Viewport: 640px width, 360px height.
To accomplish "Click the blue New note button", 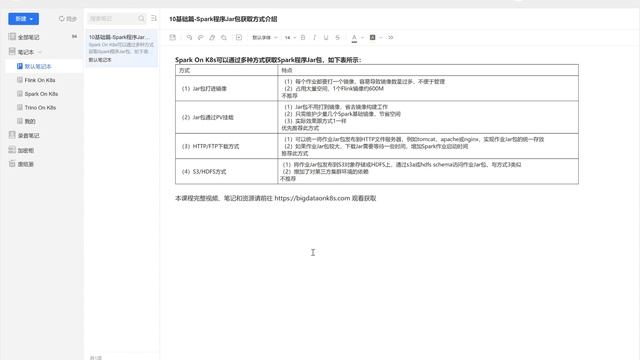I will (24, 19).
